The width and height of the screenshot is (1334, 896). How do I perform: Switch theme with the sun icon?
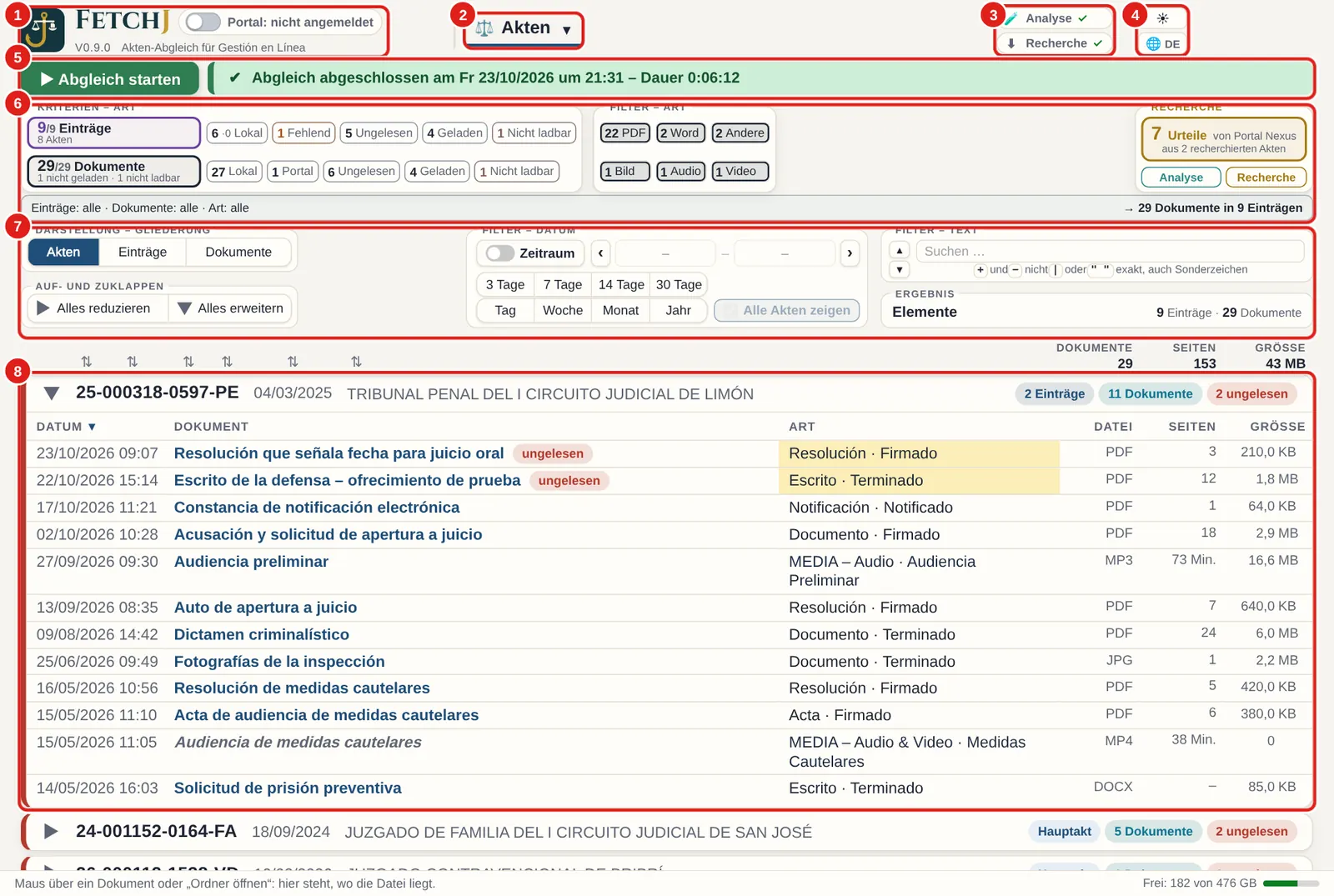click(1162, 18)
